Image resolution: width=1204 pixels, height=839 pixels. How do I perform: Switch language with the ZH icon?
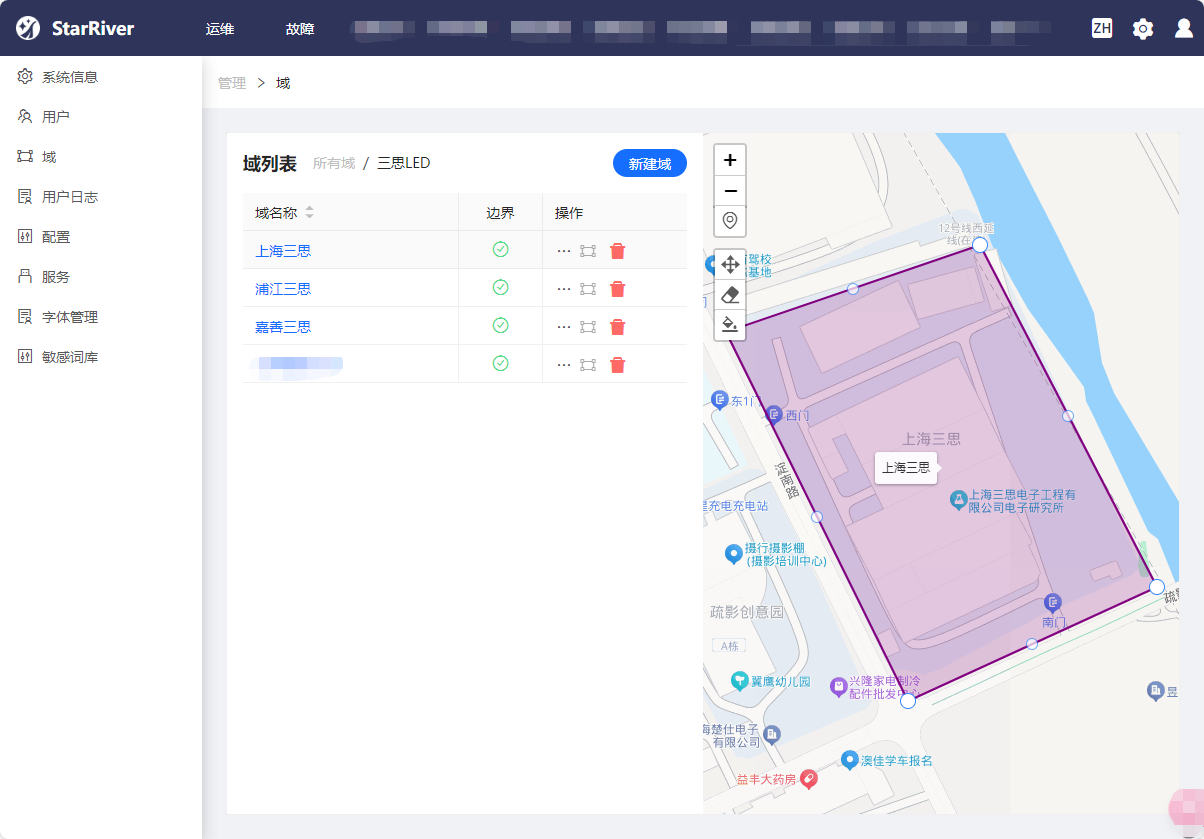click(1102, 28)
